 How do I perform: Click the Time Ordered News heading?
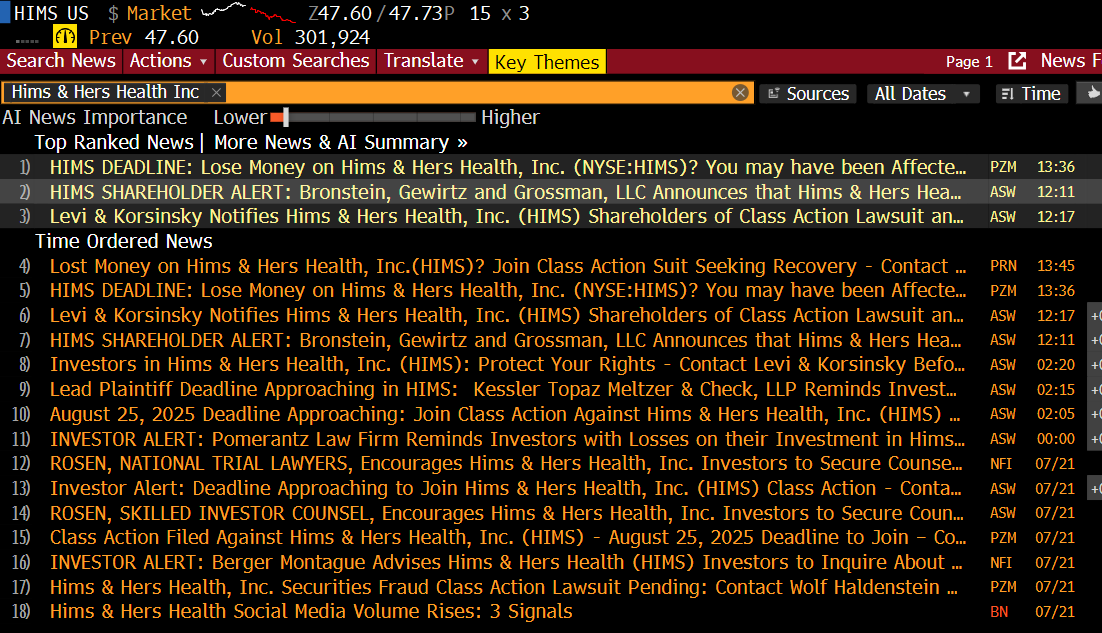tap(124, 242)
